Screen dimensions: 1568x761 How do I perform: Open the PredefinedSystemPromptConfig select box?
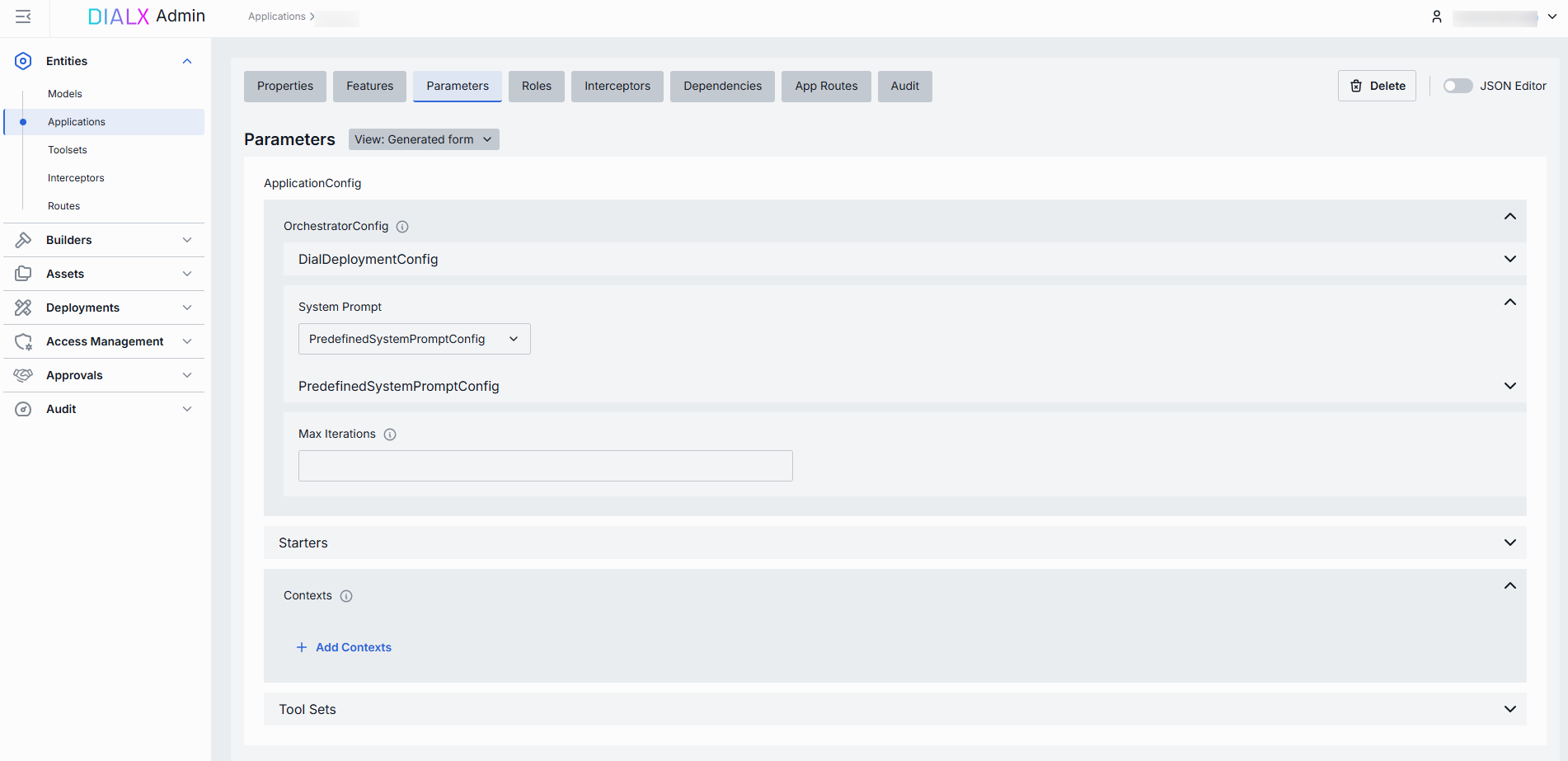pos(414,339)
